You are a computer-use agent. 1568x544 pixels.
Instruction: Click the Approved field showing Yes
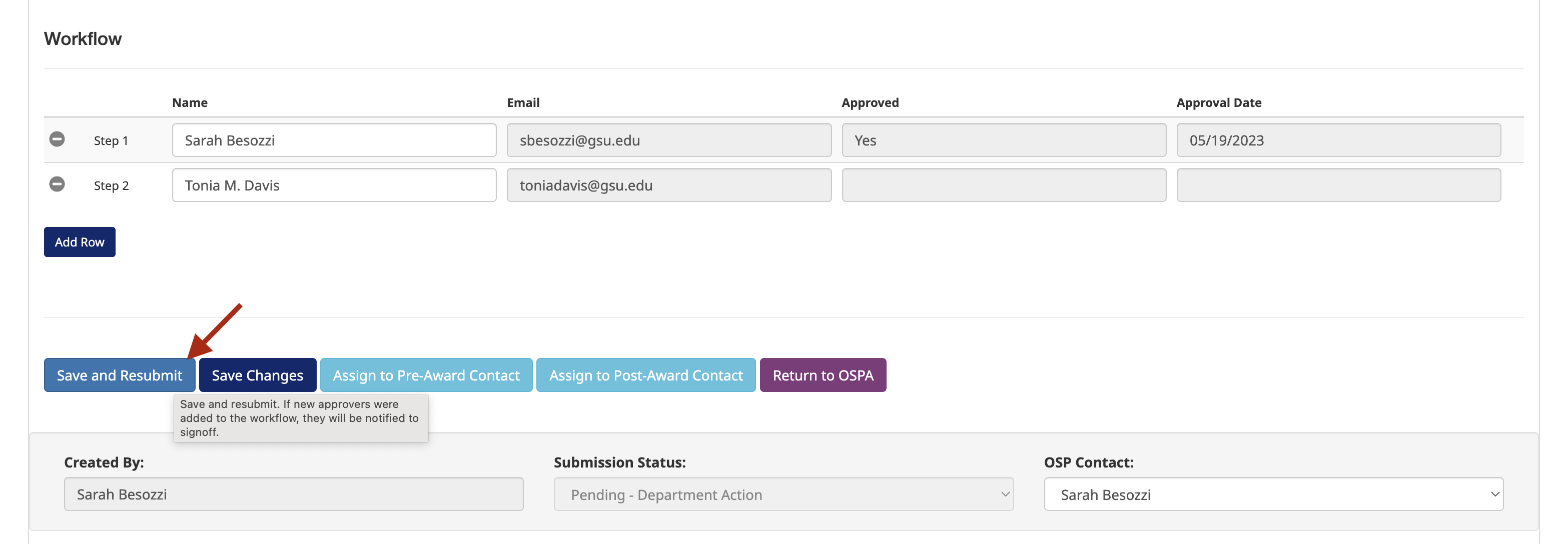tap(1004, 140)
